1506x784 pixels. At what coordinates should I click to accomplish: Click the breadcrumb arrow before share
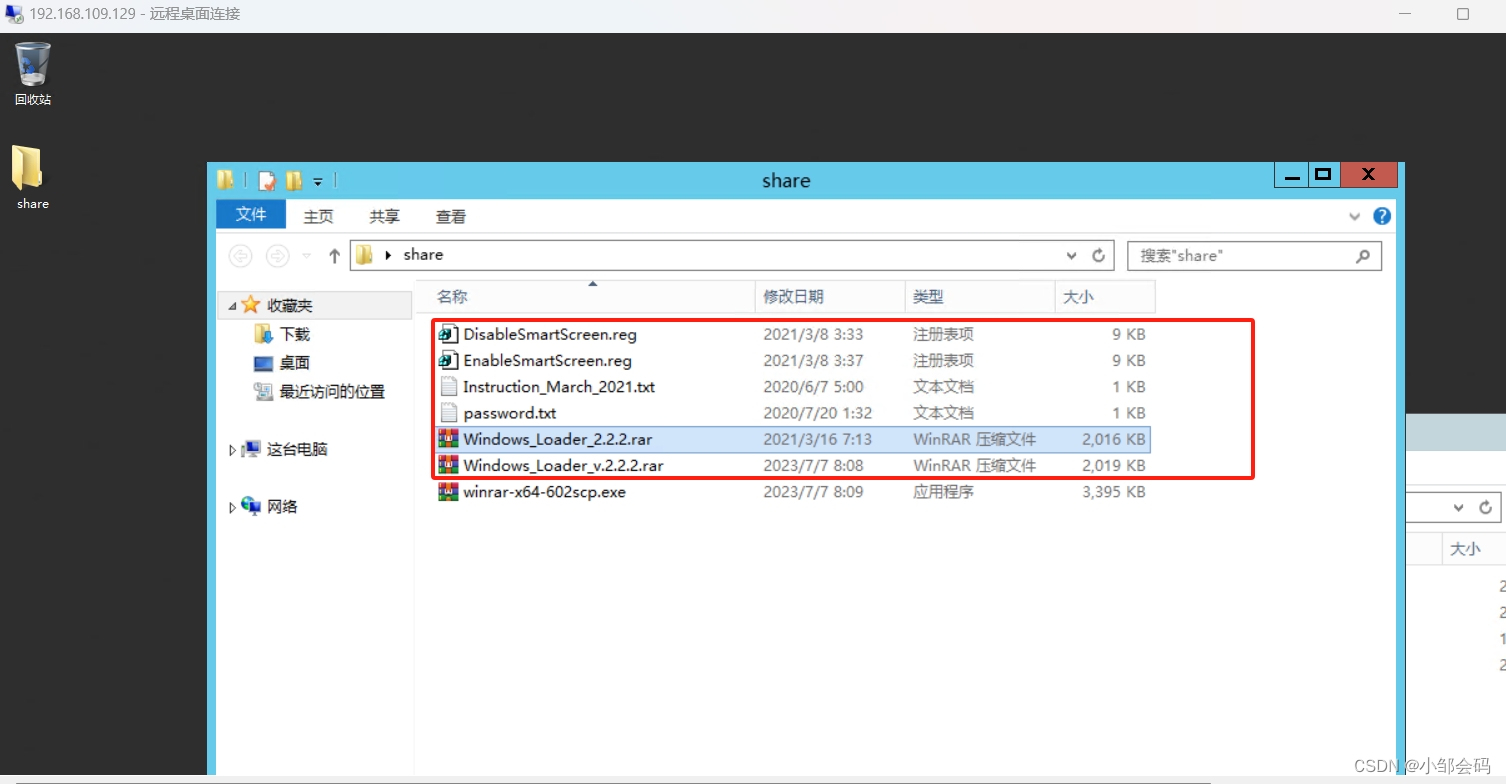[x=388, y=256]
